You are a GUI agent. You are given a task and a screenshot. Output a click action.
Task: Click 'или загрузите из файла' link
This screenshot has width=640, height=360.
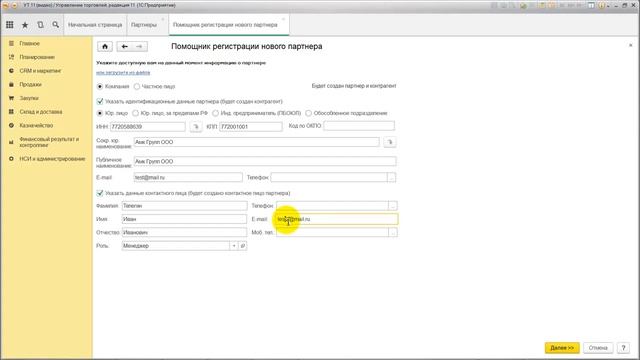[x=123, y=73]
